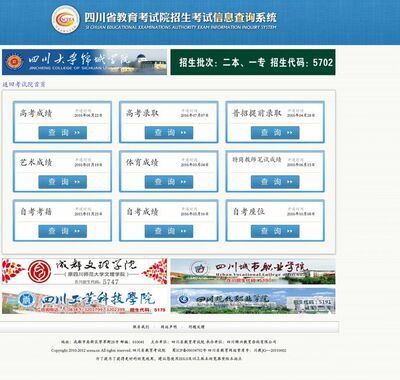Open 四川工业科技学院 banner ad
The image size is (400, 380).
pos(84,301)
